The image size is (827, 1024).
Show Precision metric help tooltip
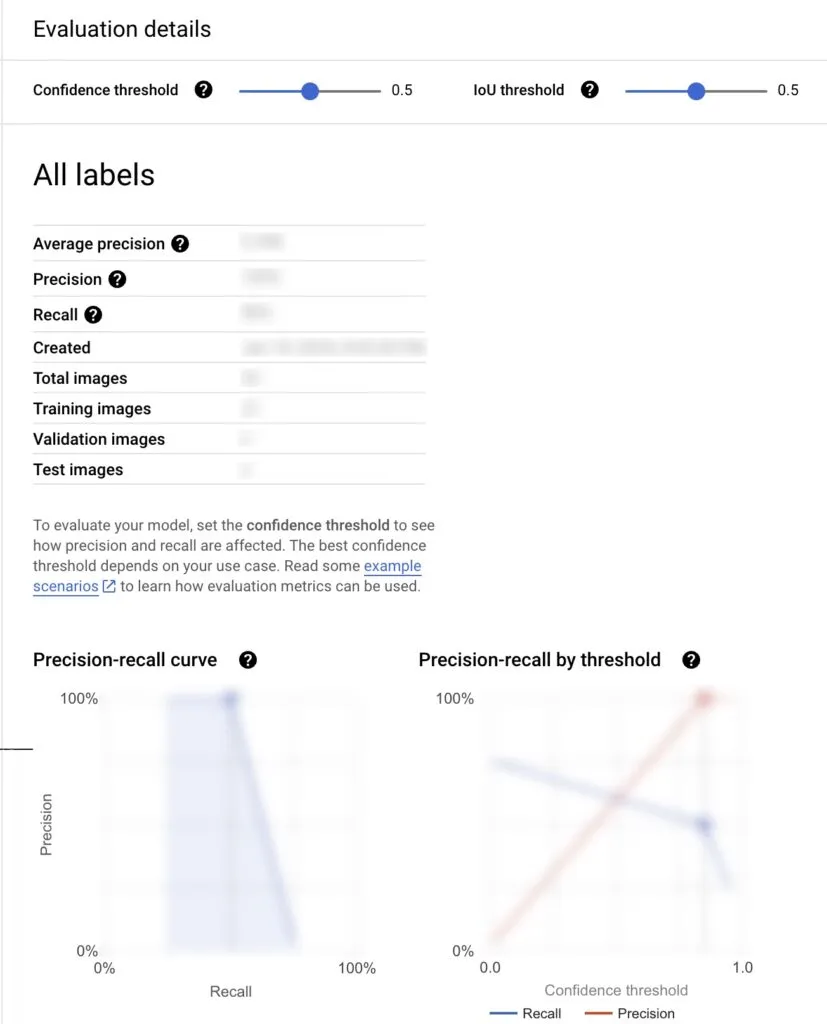coord(117,279)
